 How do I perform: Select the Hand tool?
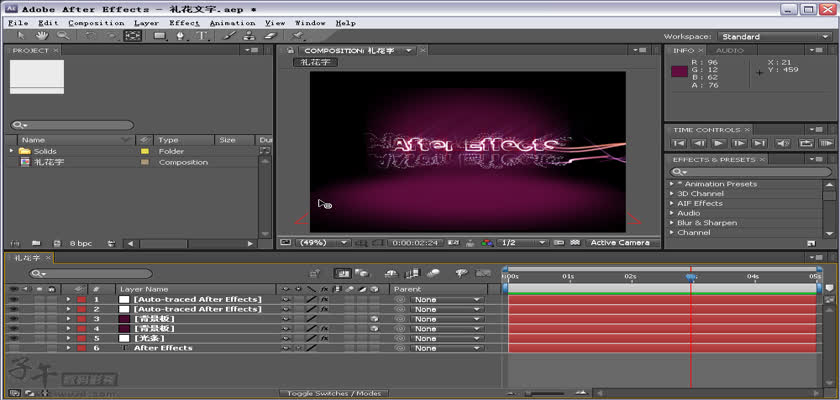point(42,36)
